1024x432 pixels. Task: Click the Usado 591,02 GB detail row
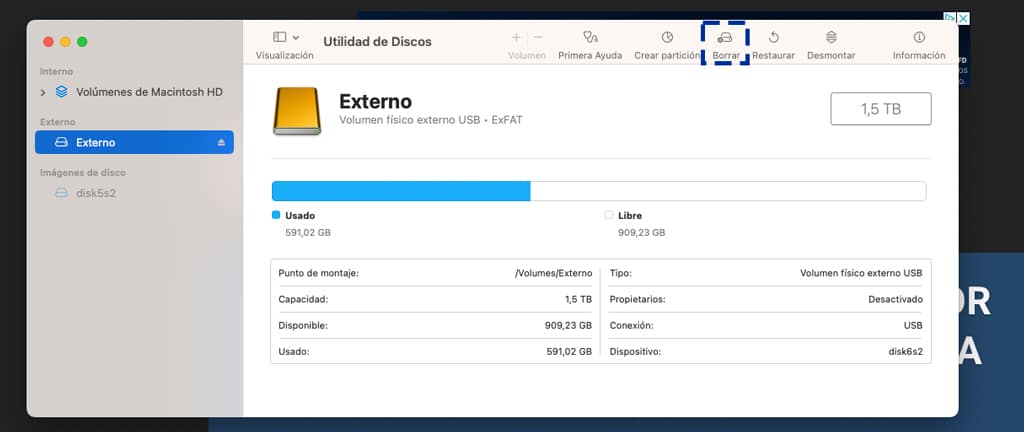[x=435, y=352]
